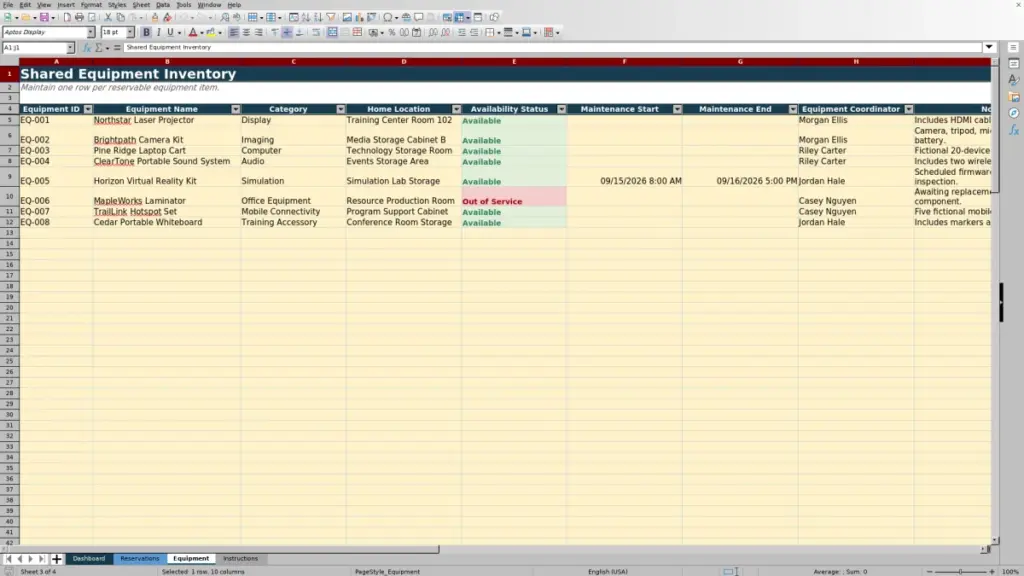Viewport: 1024px width, 576px height.
Task: Open Maintenance Start filter dropdown
Action: pos(677,109)
